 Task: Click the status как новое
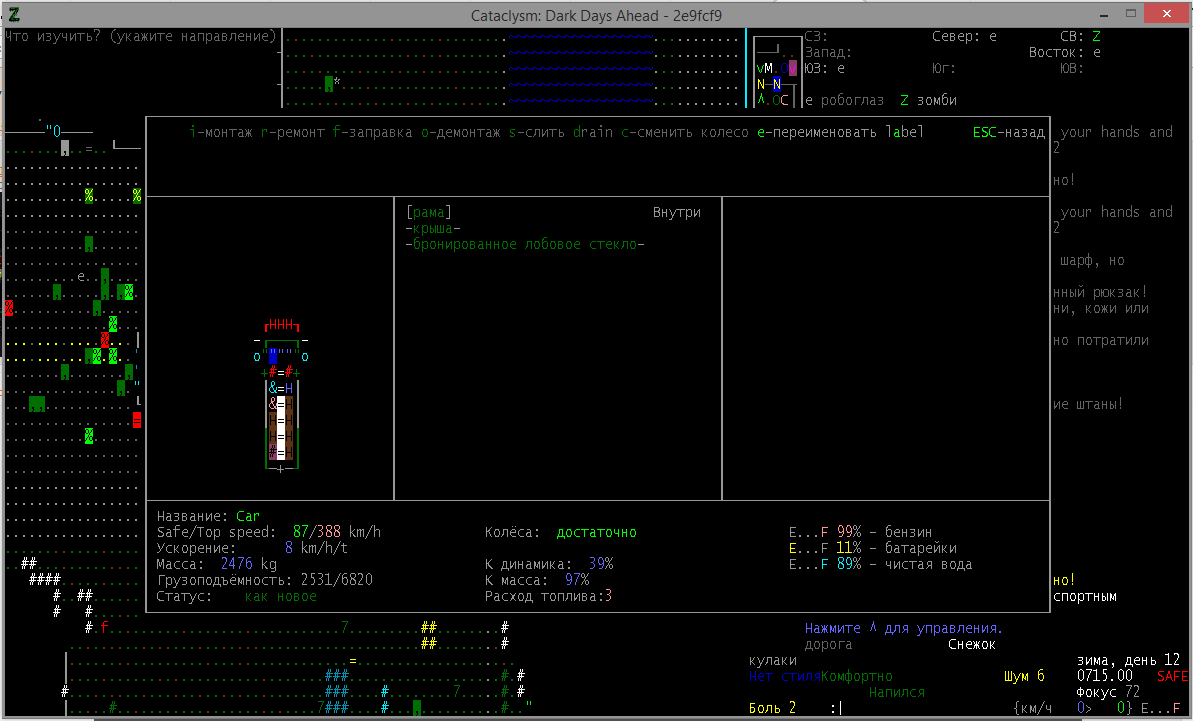(281, 596)
